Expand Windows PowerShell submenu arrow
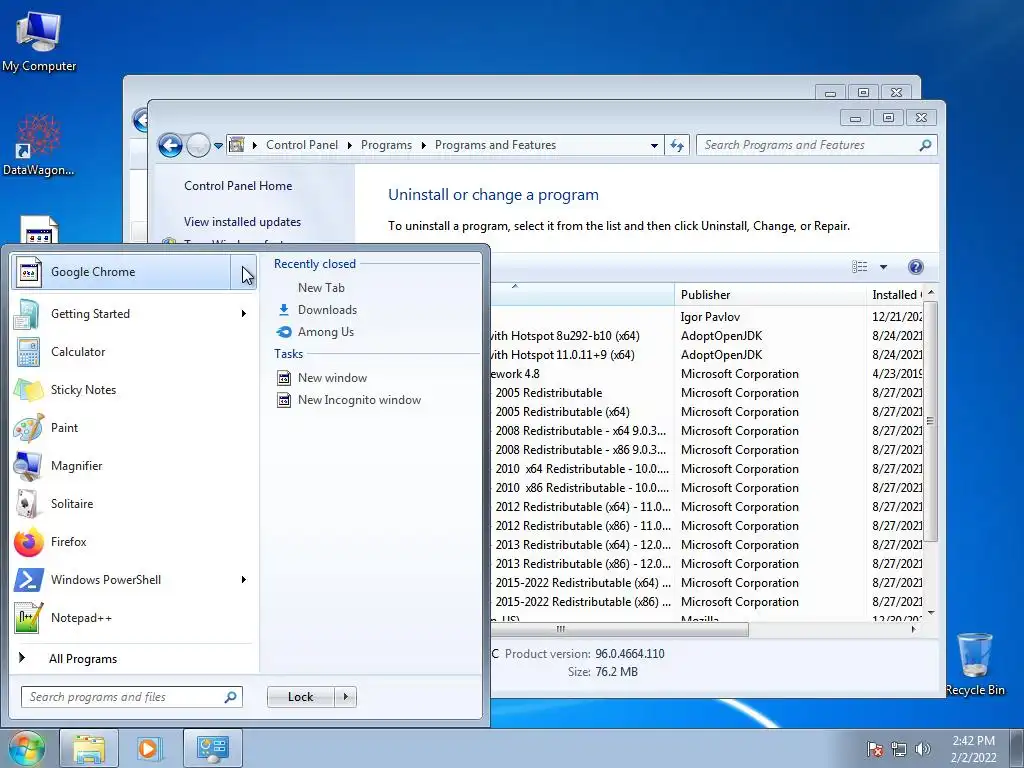This screenshot has width=1024, height=768. pyautogui.click(x=244, y=579)
